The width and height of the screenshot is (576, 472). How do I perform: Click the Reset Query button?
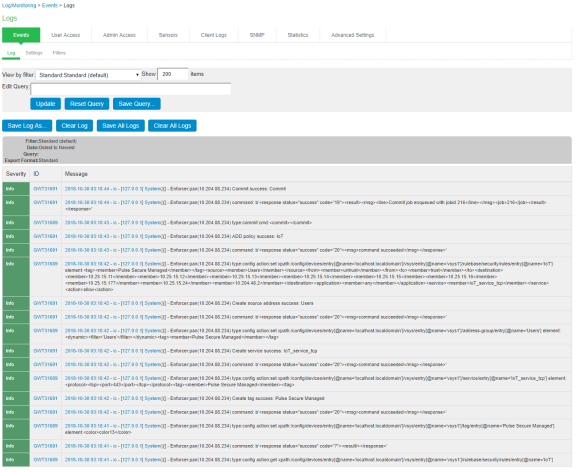click(87, 104)
